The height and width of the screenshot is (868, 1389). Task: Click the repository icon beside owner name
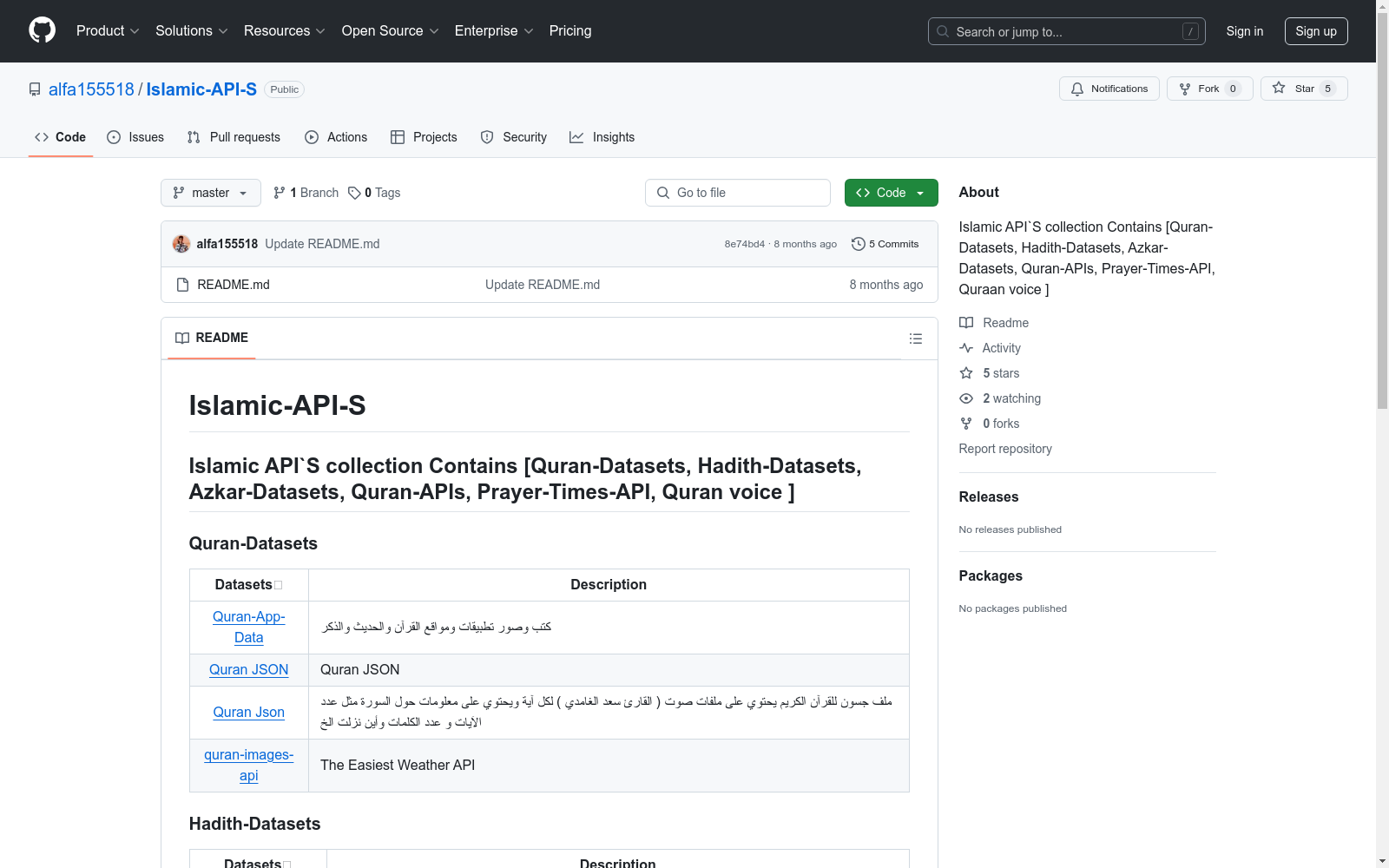pos(35,89)
